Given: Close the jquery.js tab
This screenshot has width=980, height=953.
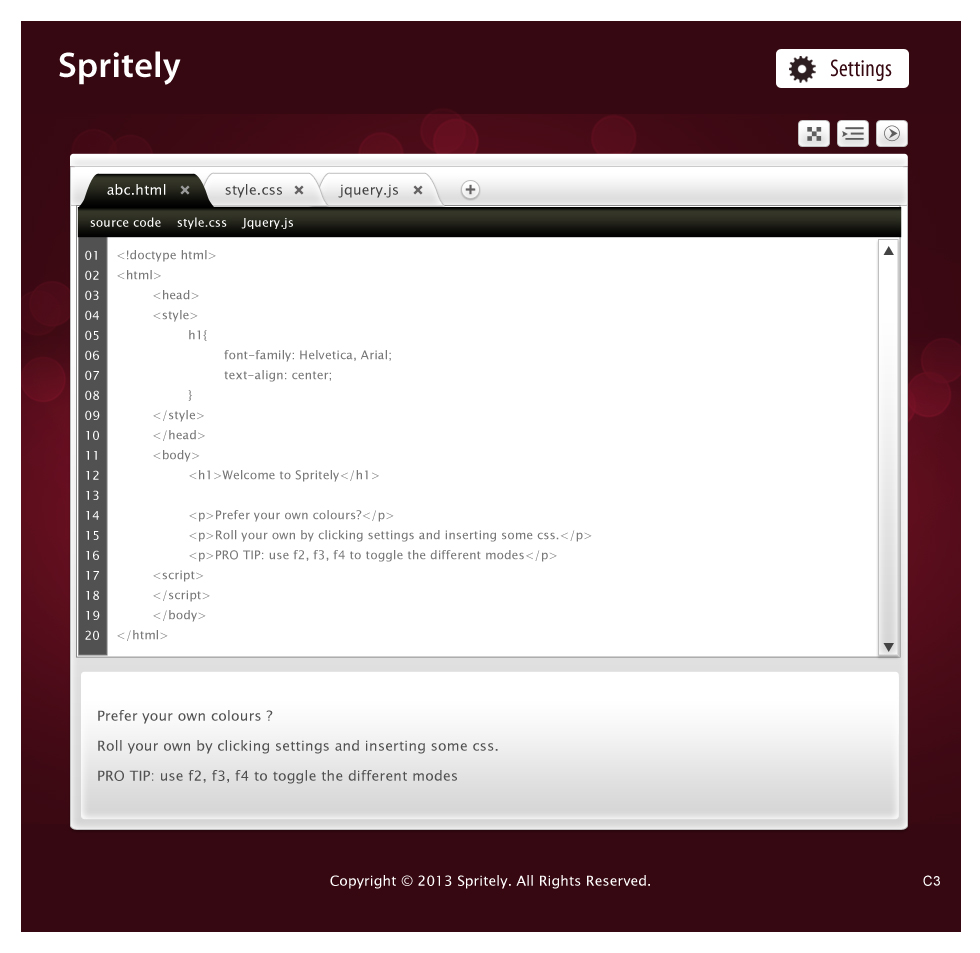Looking at the screenshot, I should [418, 190].
